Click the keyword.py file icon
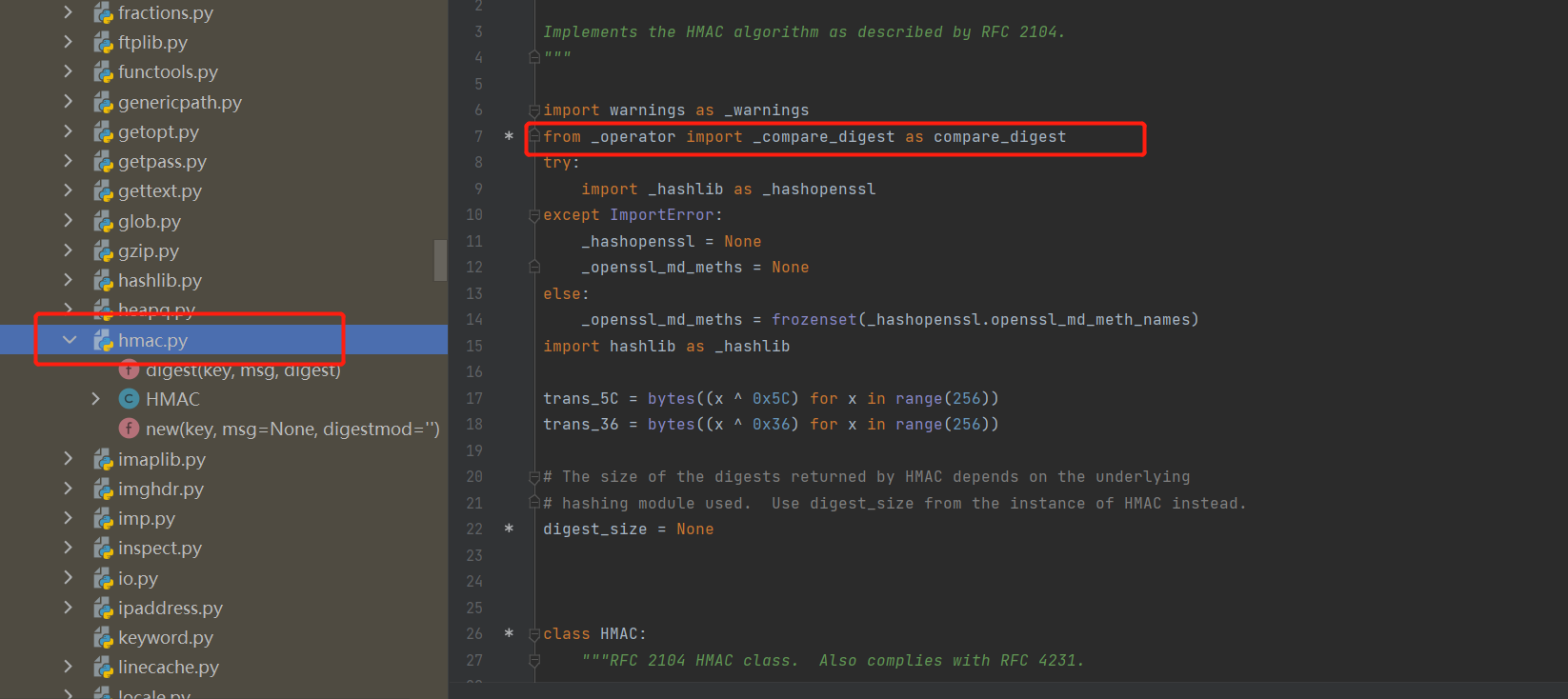Screen dimensions: 1568x699 103,638
